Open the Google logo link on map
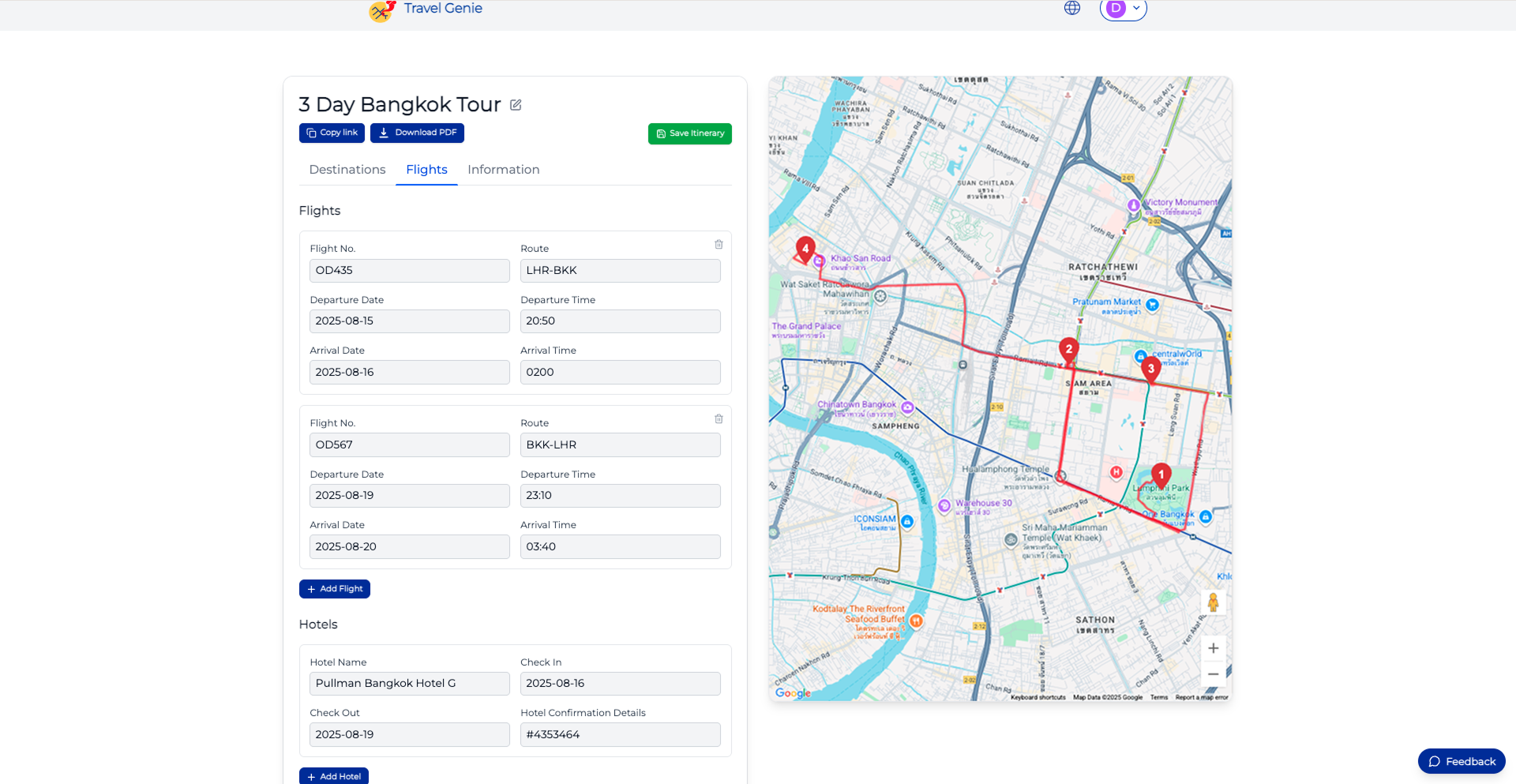 pos(793,692)
